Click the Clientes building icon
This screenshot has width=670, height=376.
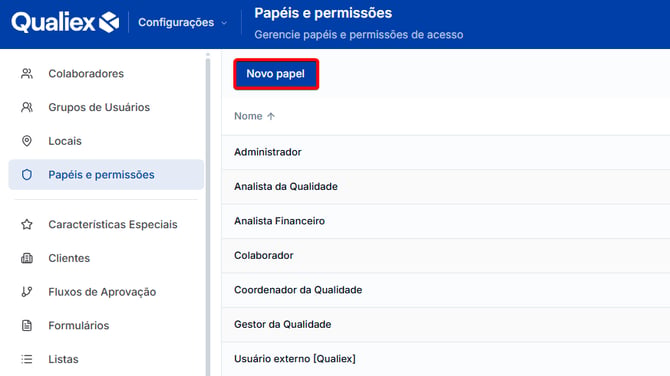click(x=27, y=258)
